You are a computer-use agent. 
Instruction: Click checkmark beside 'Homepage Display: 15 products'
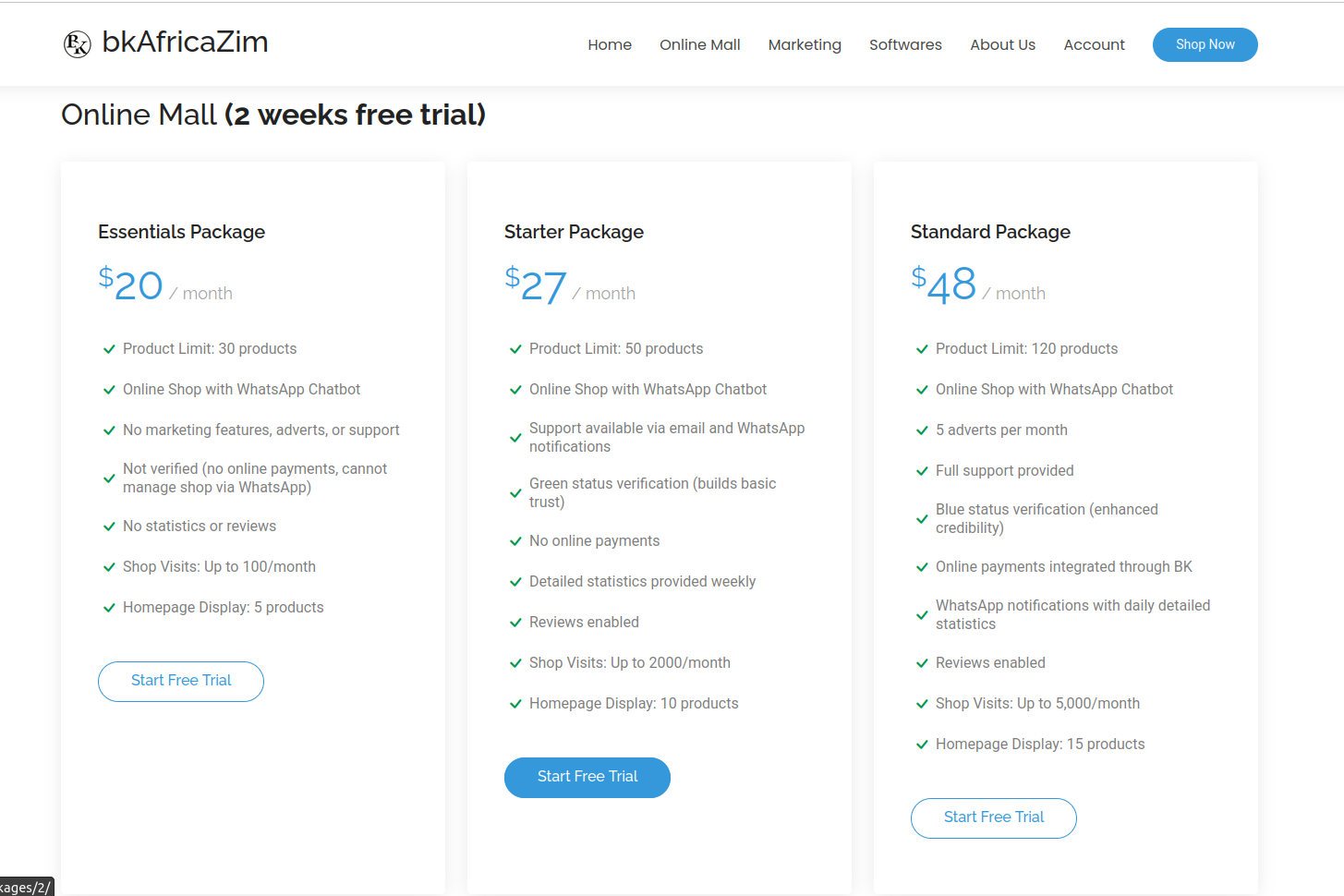click(x=922, y=745)
